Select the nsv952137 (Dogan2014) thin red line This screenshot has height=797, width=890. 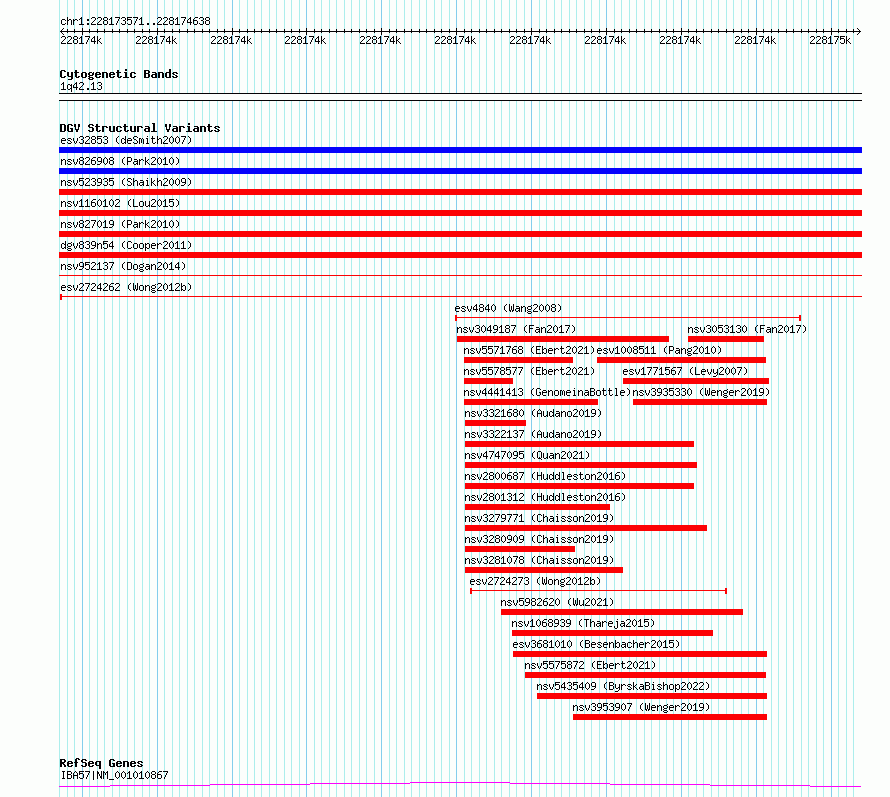coord(460,276)
